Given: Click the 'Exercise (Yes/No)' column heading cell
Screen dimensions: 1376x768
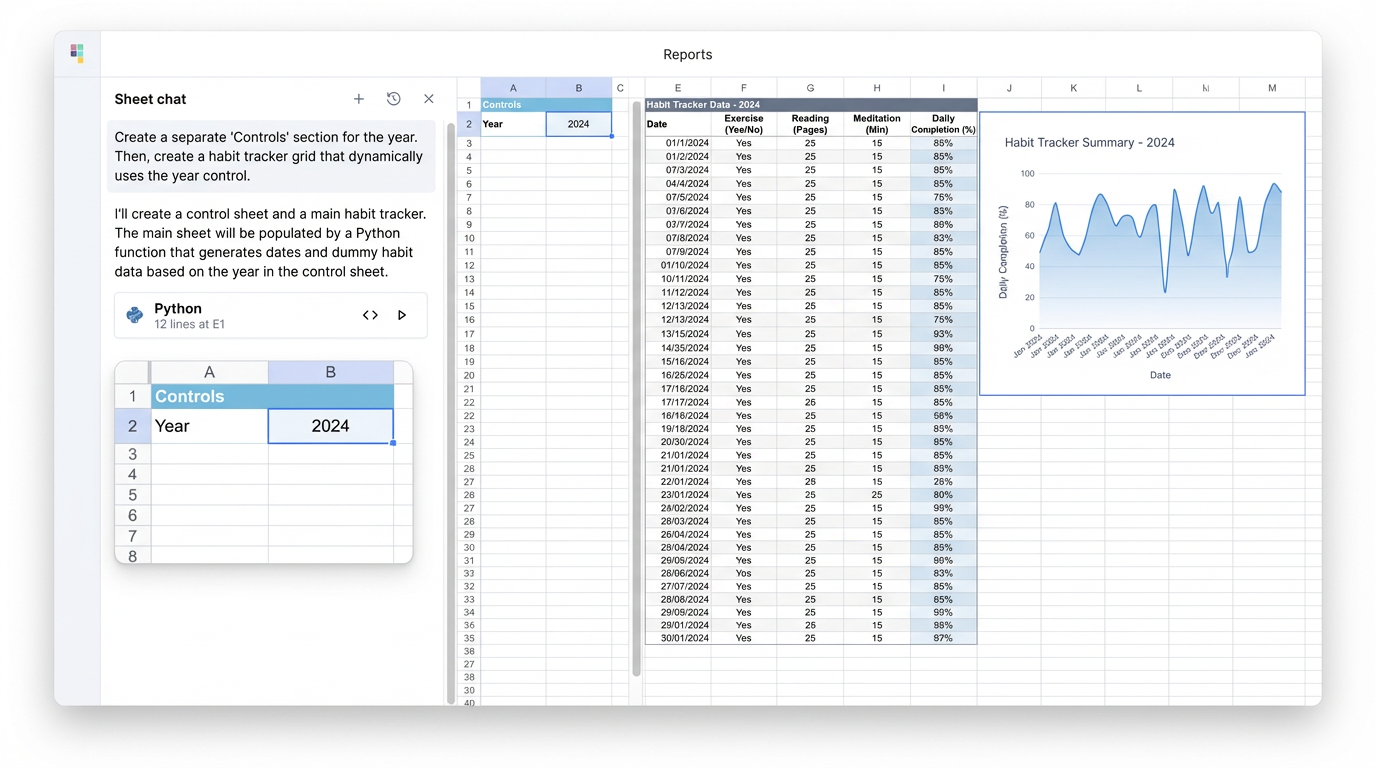Looking at the screenshot, I should click(x=744, y=124).
